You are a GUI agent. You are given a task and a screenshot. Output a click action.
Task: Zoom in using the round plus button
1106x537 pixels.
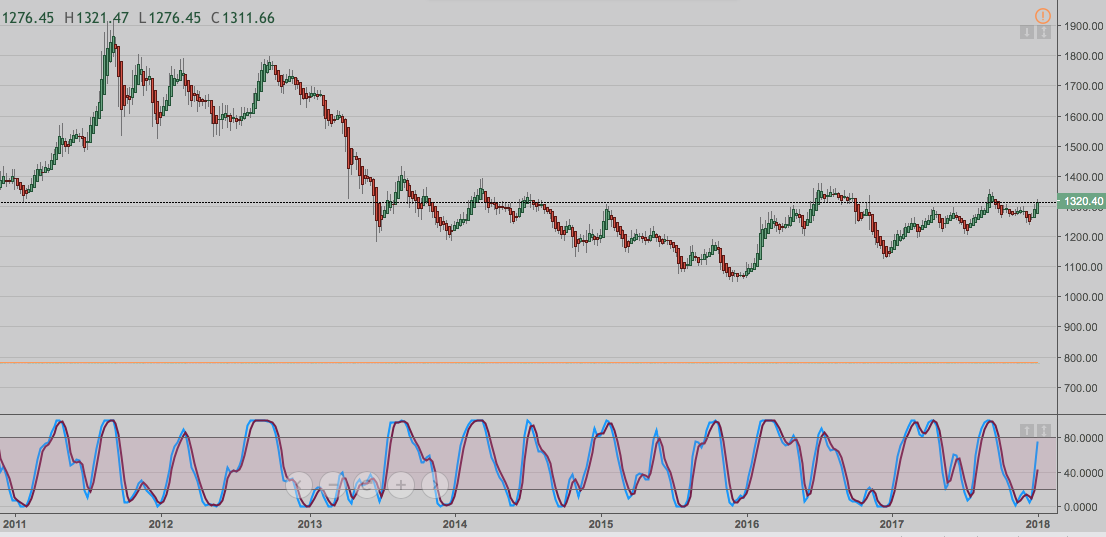(401, 485)
